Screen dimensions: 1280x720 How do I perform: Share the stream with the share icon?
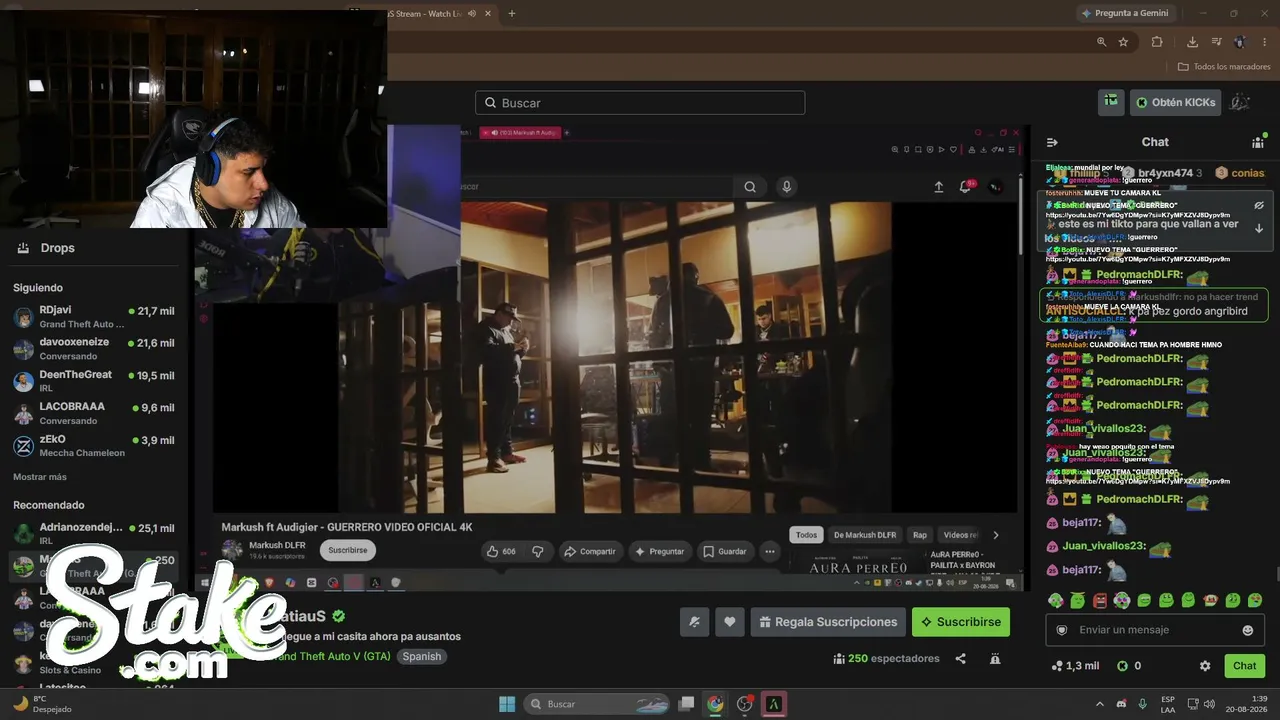coord(961,659)
